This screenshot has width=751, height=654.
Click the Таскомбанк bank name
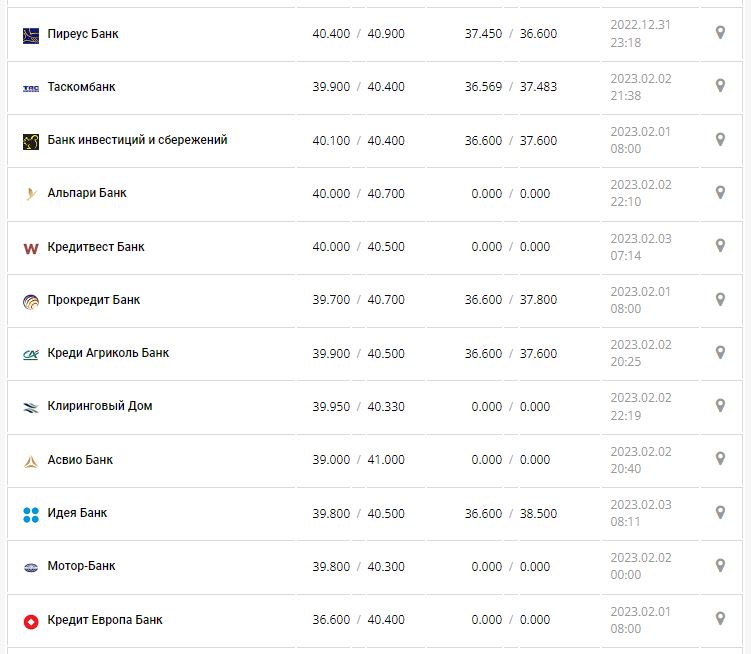tap(81, 87)
